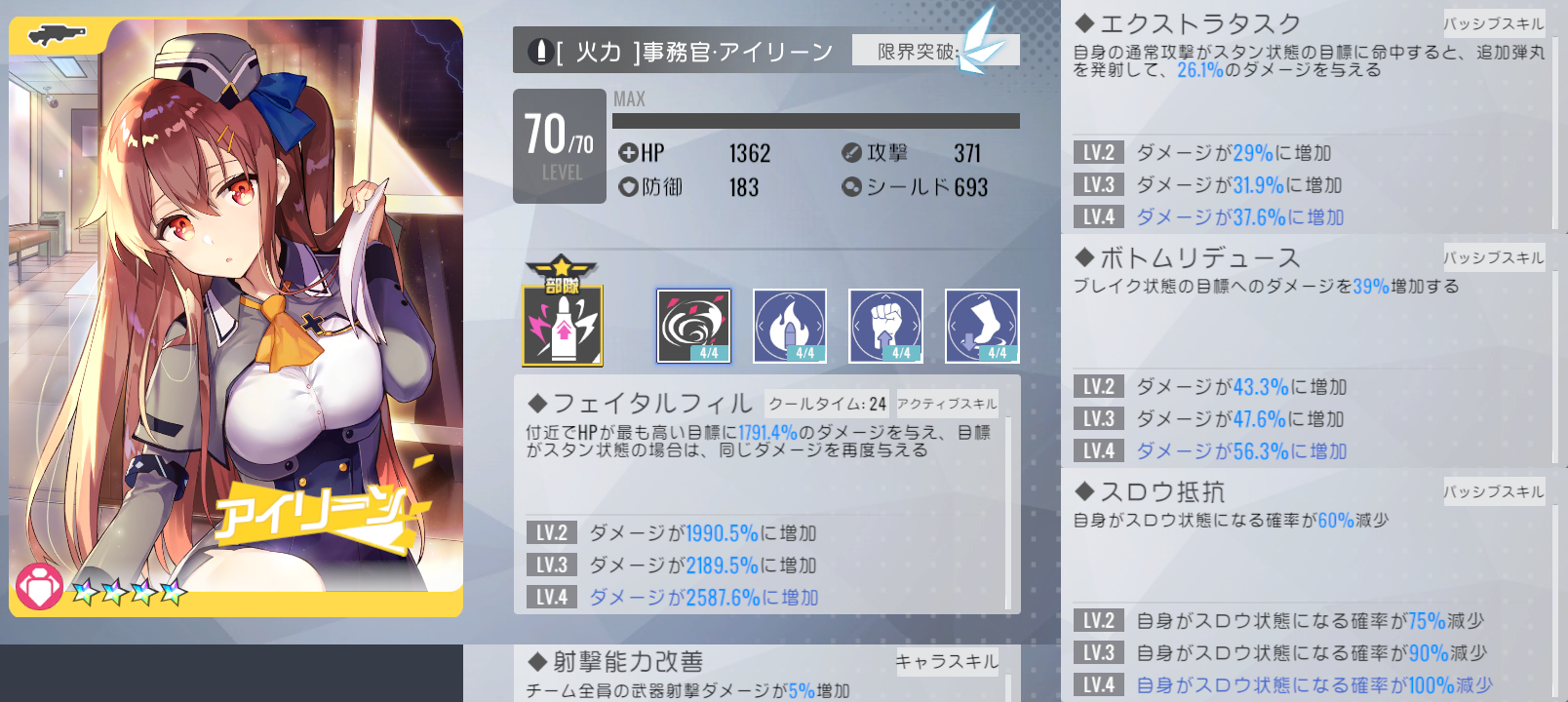Click the 限界突破 crystal wing icon
This screenshot has height=702, width=1568.
[x=980, y=41]
